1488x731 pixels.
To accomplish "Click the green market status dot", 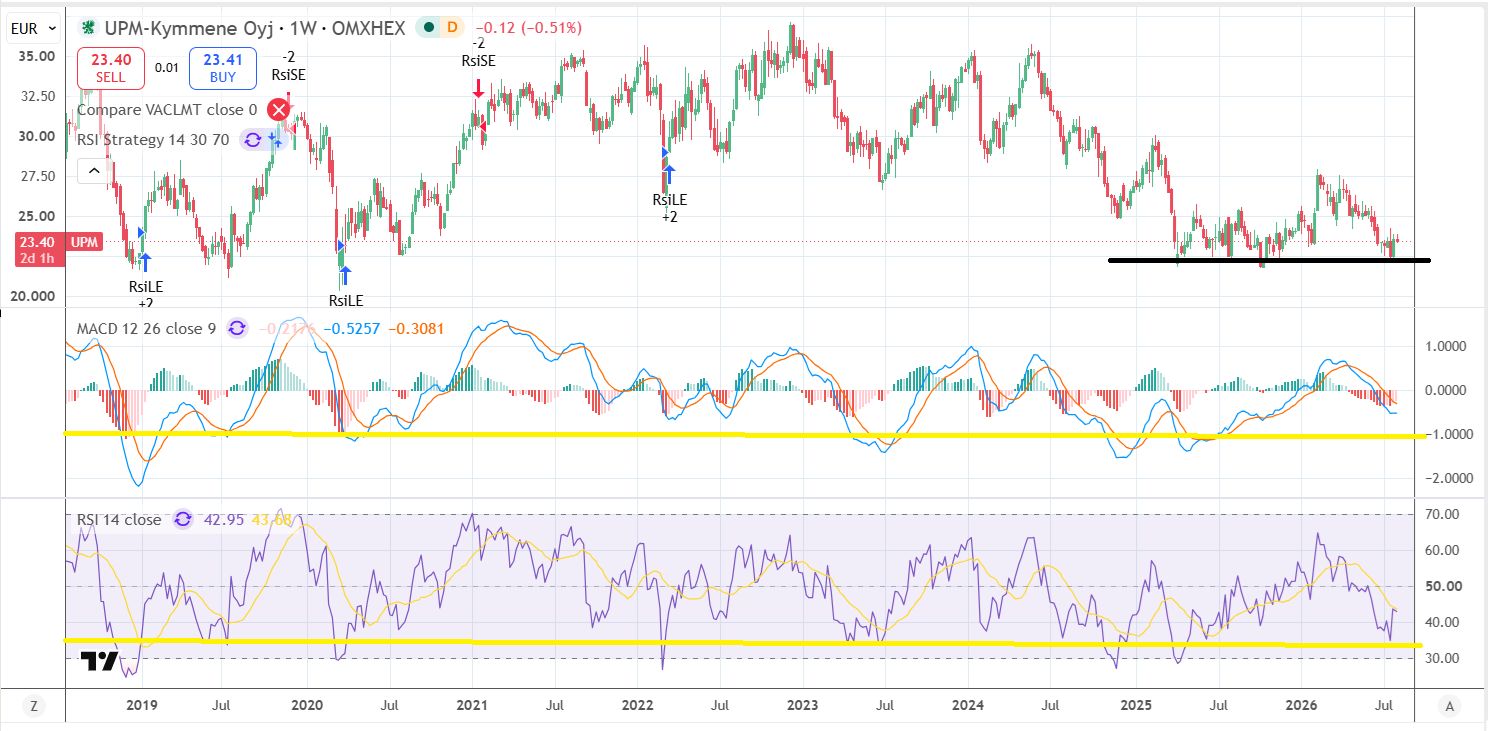I will [x=427, y=28].
